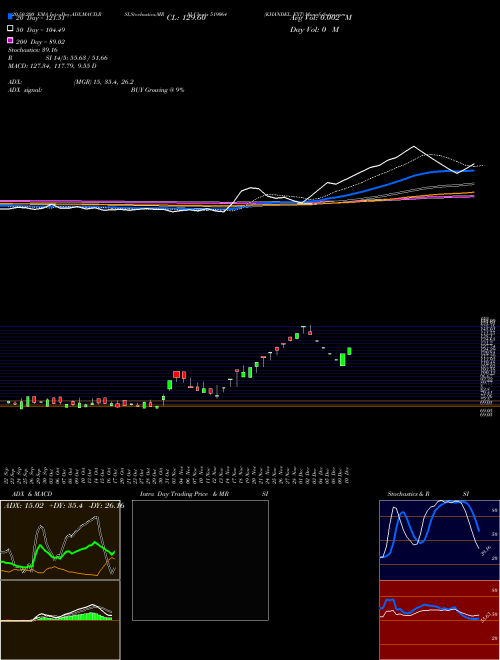The image size is (500, 660).
Task: Click the '(MGR) 15, 35.4, 26.2' ADX values
Action: [x=104, y=82]
